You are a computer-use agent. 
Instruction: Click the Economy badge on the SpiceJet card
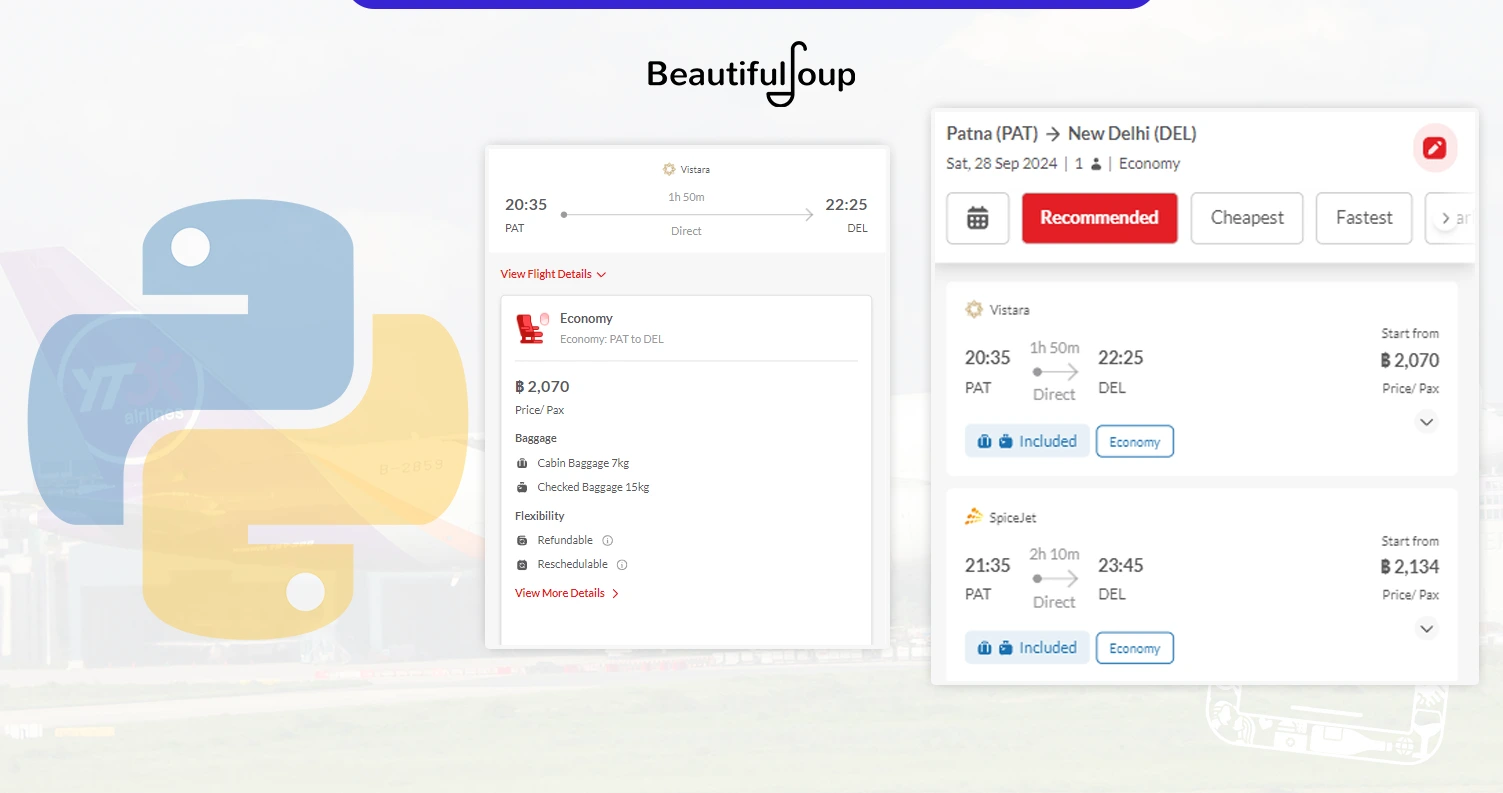[1134, 647]
